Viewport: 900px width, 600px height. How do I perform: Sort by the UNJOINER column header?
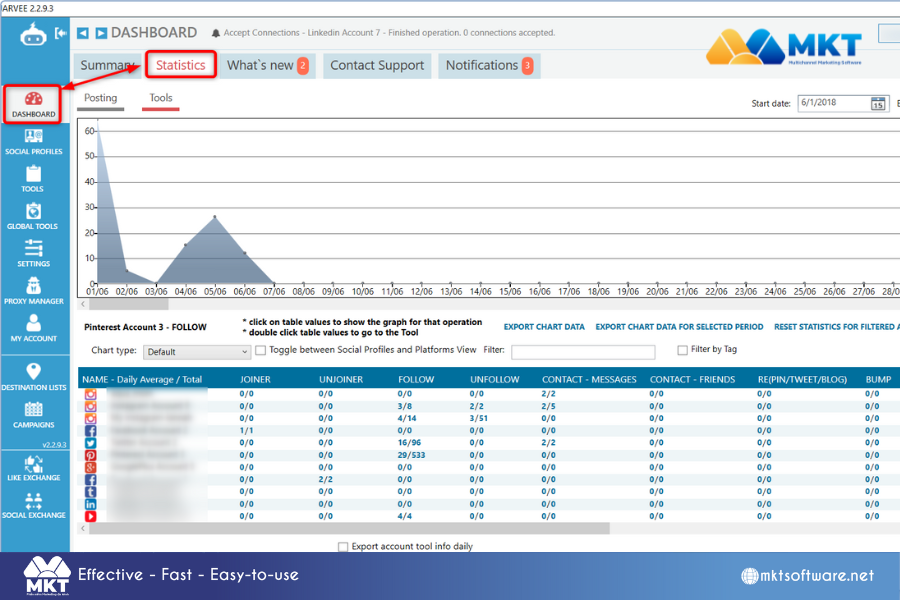[341, 380]
